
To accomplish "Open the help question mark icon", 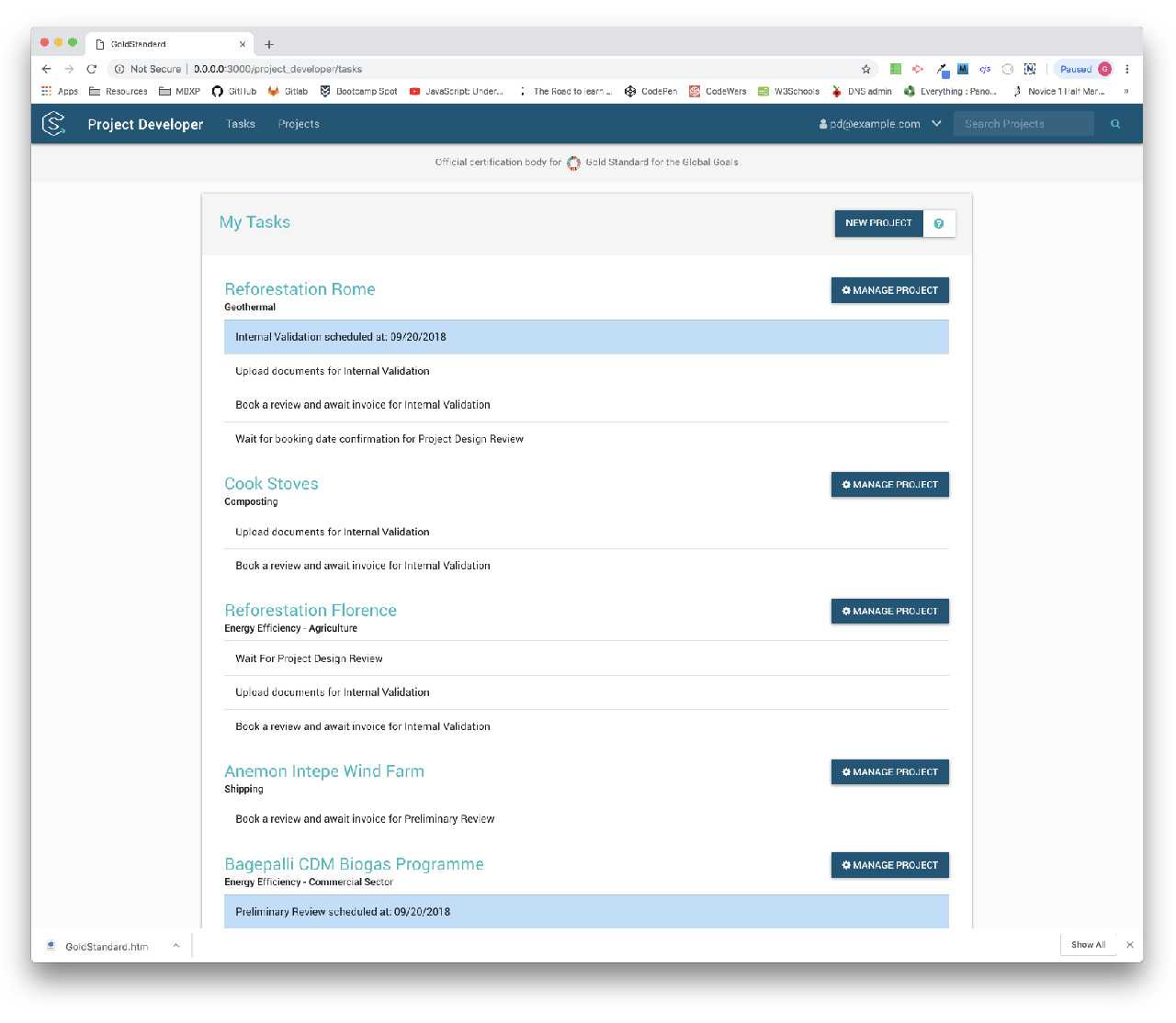I will click(x=939, y=223).
